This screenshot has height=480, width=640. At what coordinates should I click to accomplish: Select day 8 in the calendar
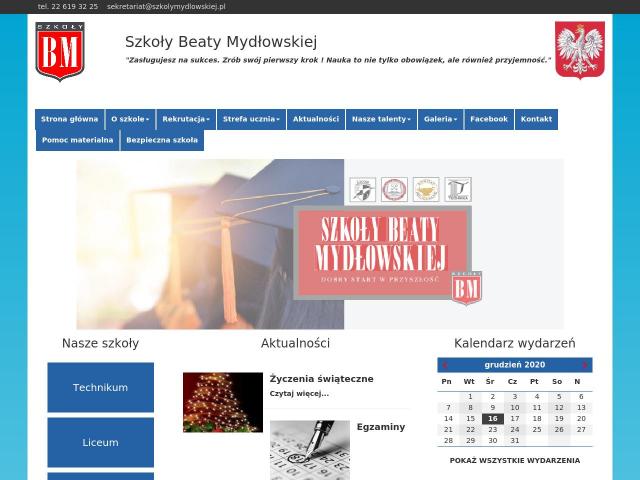[x=470, y=407]
